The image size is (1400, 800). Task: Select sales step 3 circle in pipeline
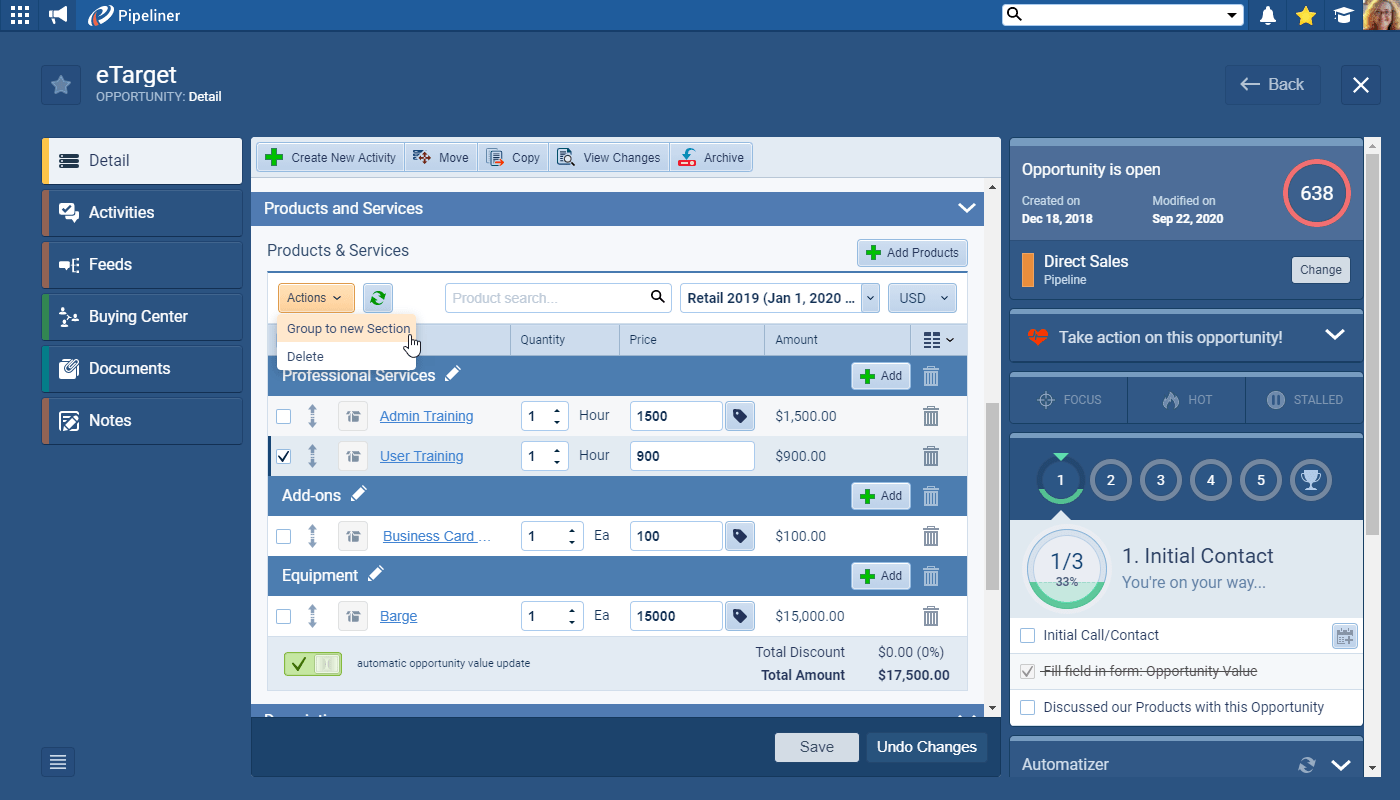1160,480
